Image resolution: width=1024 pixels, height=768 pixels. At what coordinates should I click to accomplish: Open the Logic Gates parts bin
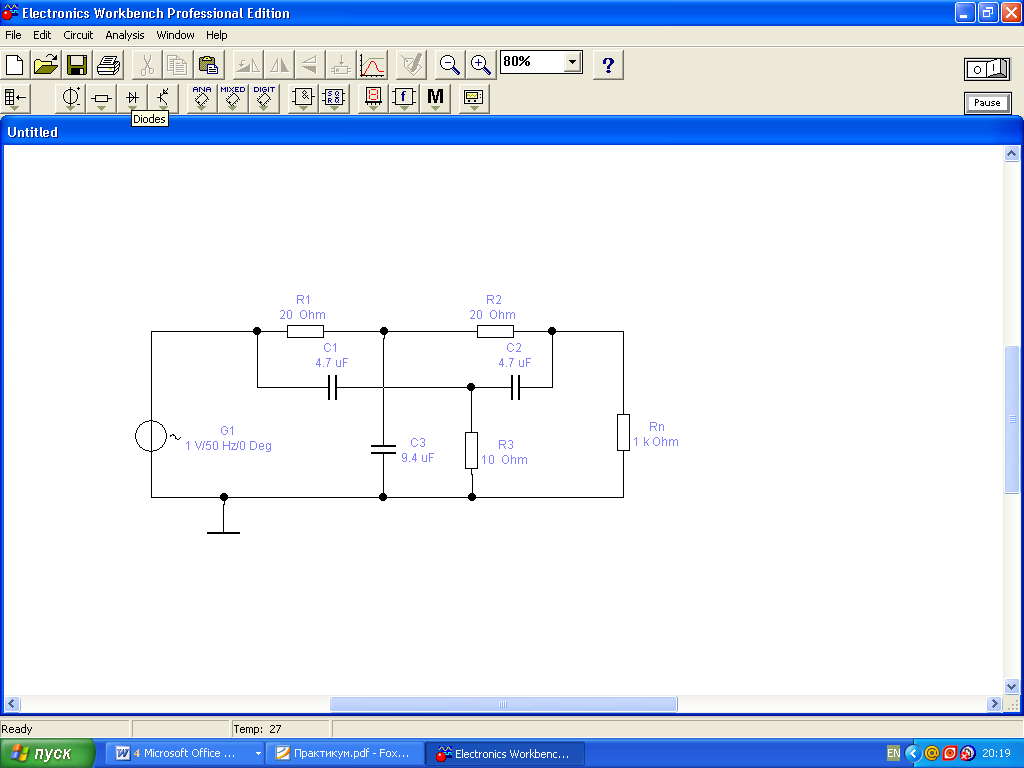(x=303, y=98)
